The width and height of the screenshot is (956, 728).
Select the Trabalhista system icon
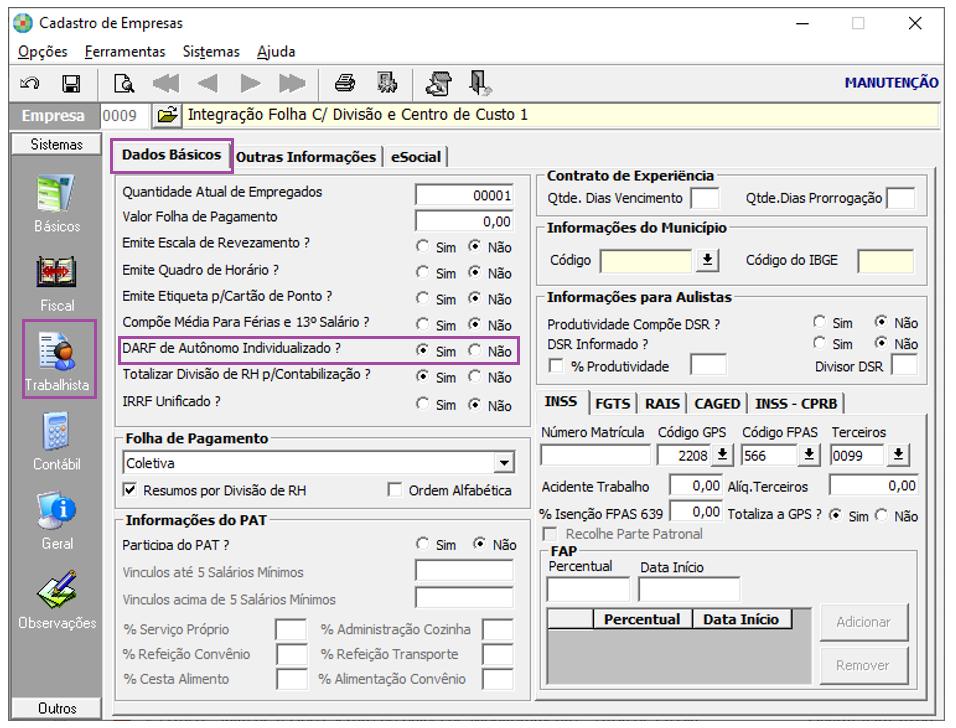click(x=57, y=351)
